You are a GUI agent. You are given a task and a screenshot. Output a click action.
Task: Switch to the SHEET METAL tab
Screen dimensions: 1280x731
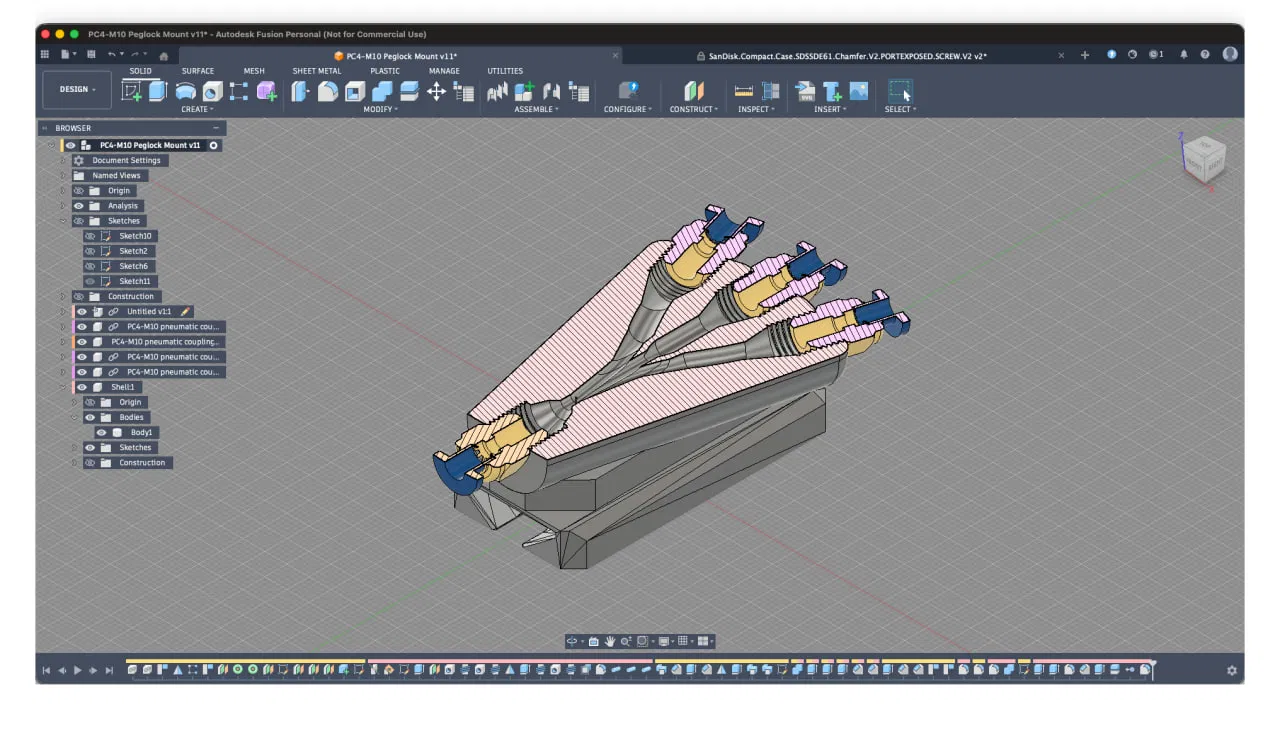coord(317,71)
